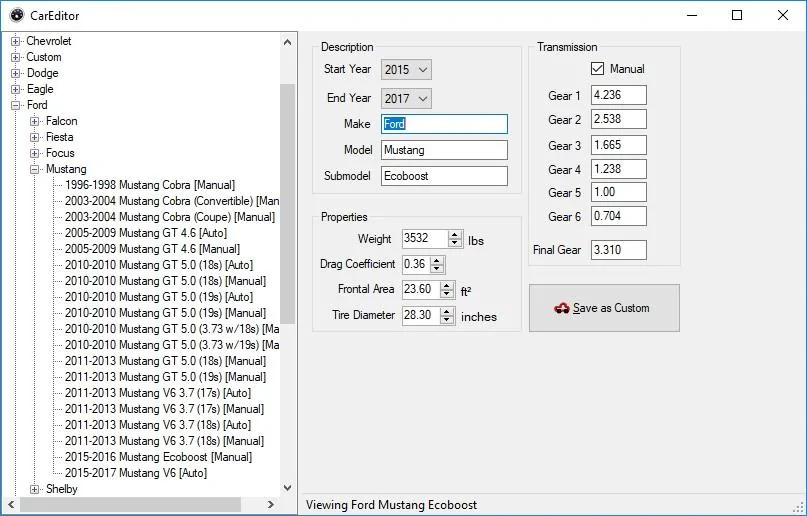Click the Save as Custom button
The height and width of the screenshot is (516, 807).
click(604, 308)
